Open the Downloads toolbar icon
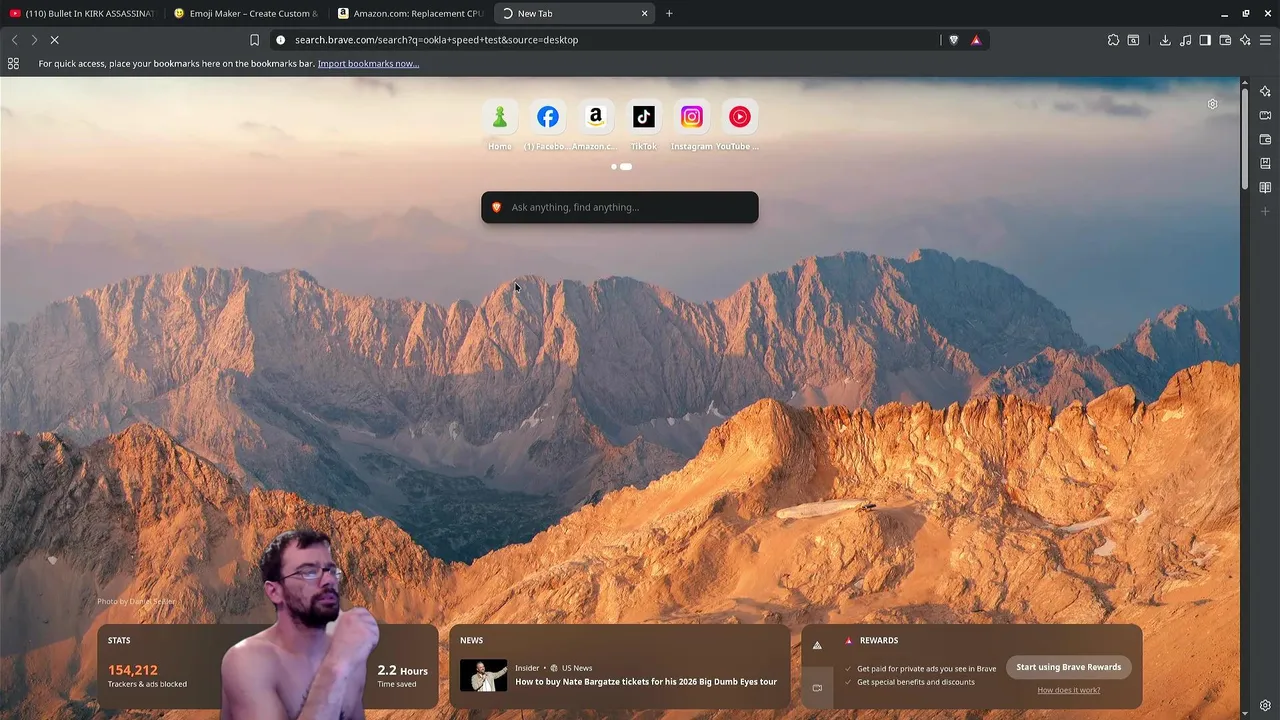Image resolution: width=1280 pixels, height=720 pixels. [x=1165, y=40]
